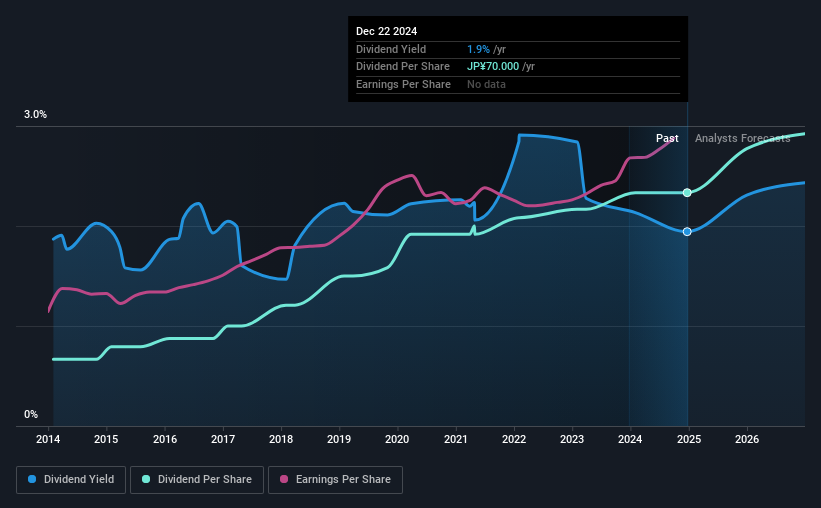Click the 2020 x-axis label
This screenshot has width=821, height=508.
pos(397,439)
